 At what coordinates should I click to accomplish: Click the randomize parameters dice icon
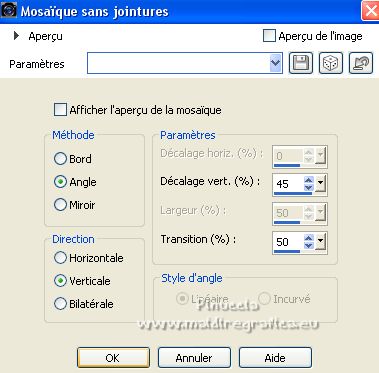point(331,63)
